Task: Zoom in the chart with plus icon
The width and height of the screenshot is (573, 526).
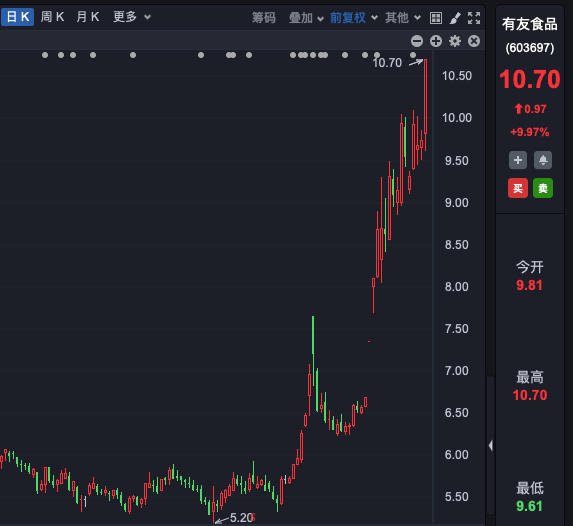Action: pos(436,41)
